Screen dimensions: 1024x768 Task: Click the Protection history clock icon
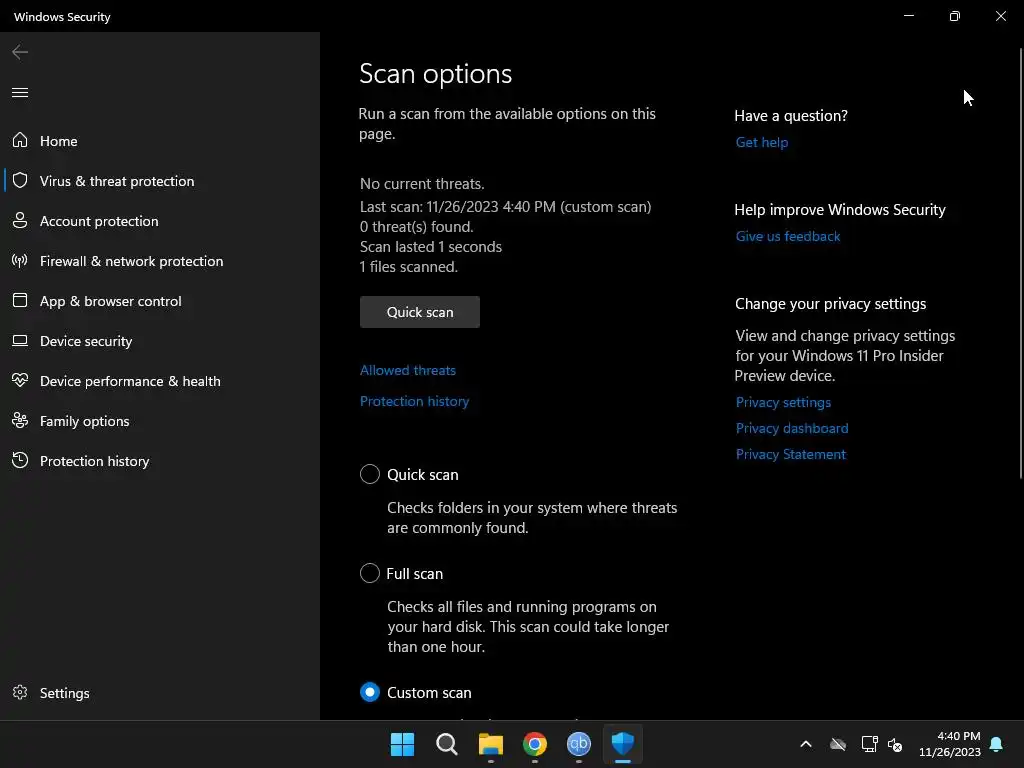point(20,460)
